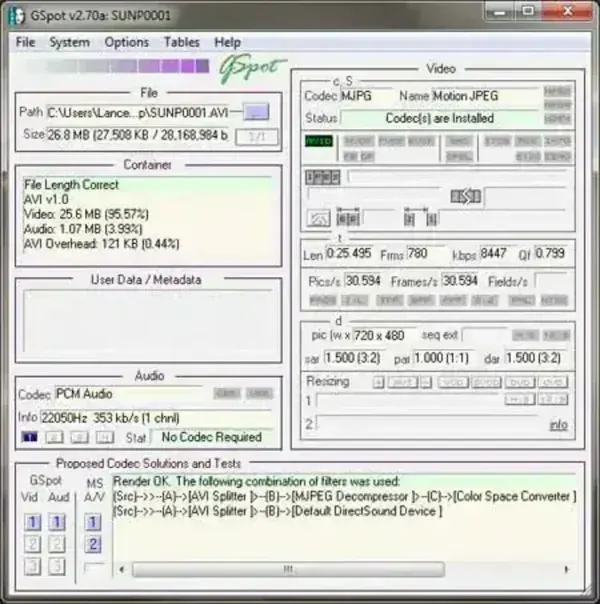Click the empty Fields/s field
600x604 pixels.
click(x=551, y=281)
